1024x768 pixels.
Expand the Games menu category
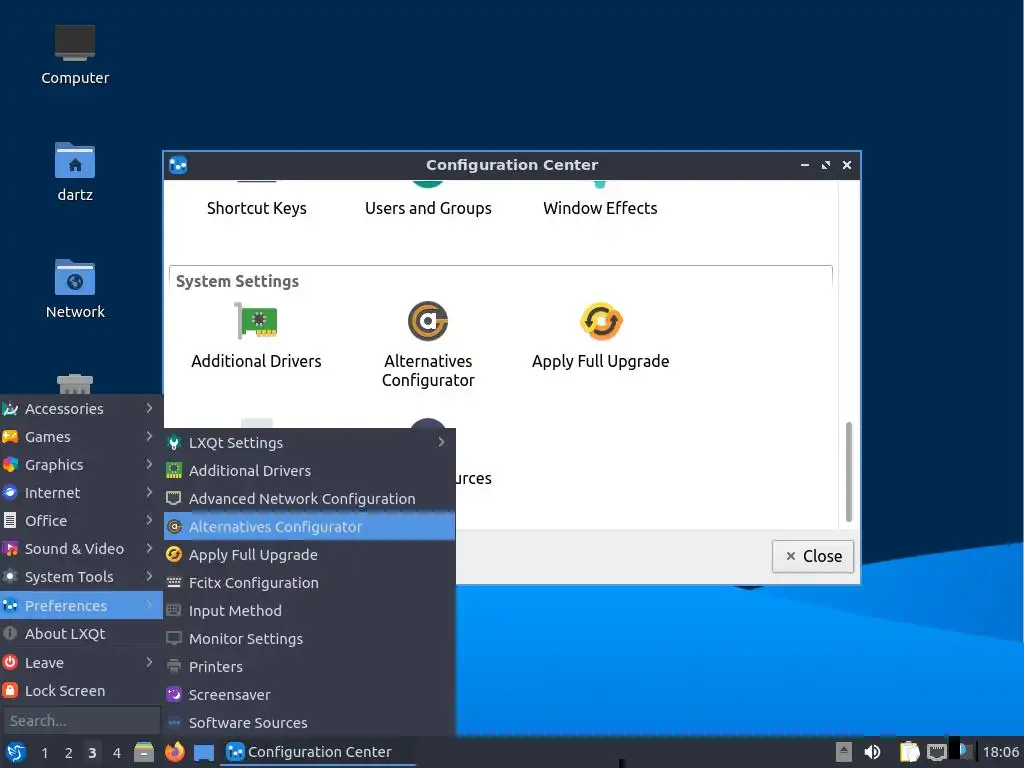(x=81, y=437)
